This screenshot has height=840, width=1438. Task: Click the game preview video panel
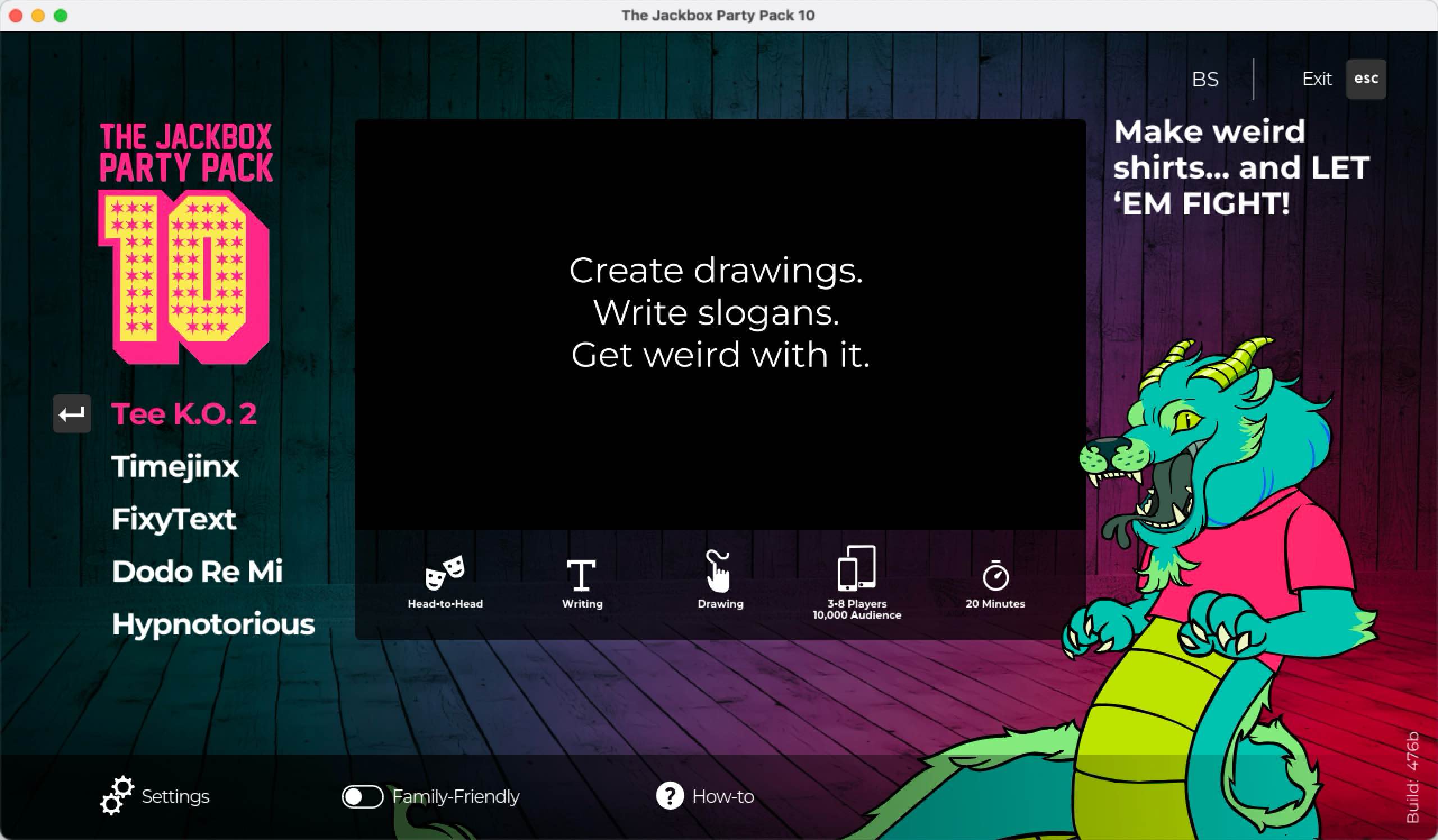point(720,325)
